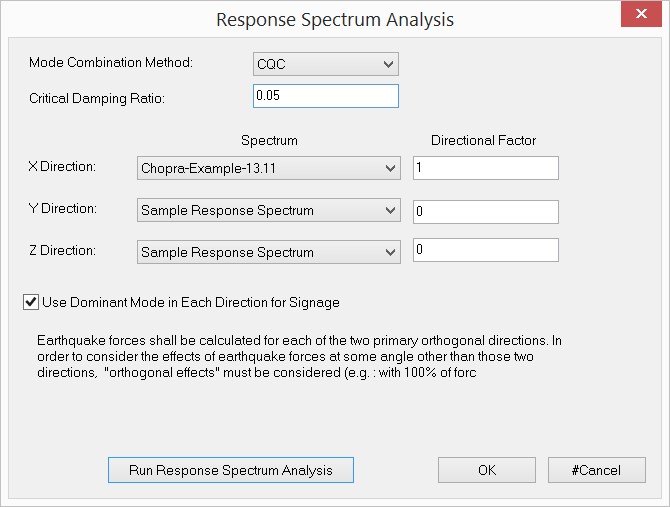Click the 'Y Direction:' label

[x=63, y=208]
